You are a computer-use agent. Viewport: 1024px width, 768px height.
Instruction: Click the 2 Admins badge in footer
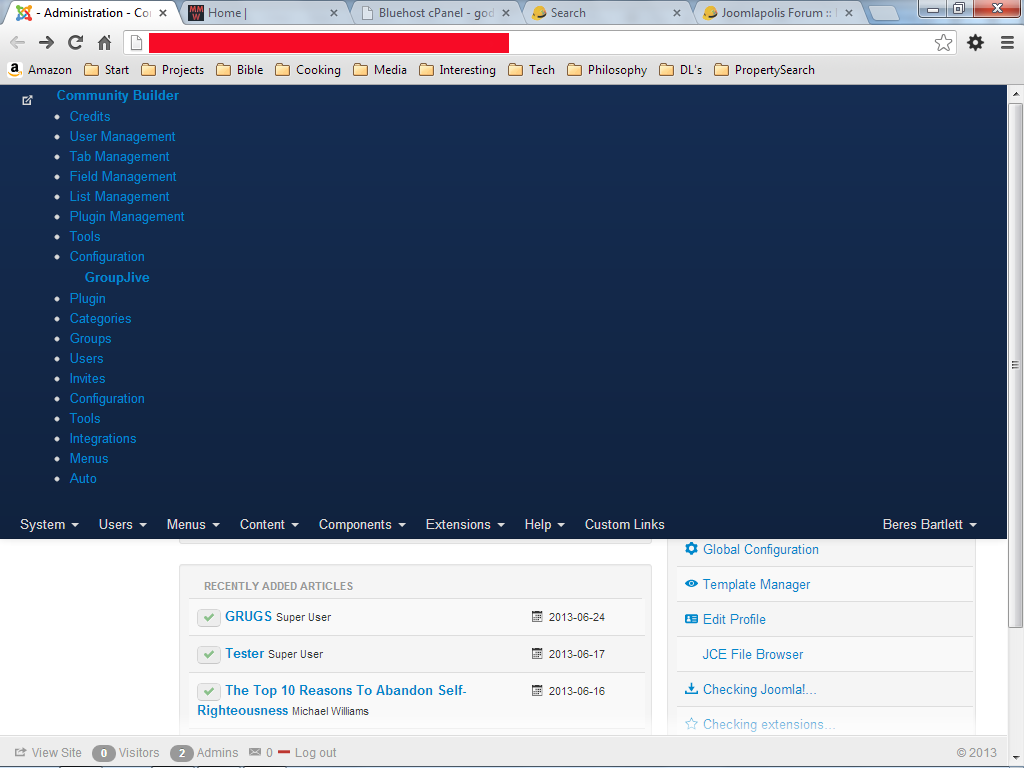pos(182,753)
